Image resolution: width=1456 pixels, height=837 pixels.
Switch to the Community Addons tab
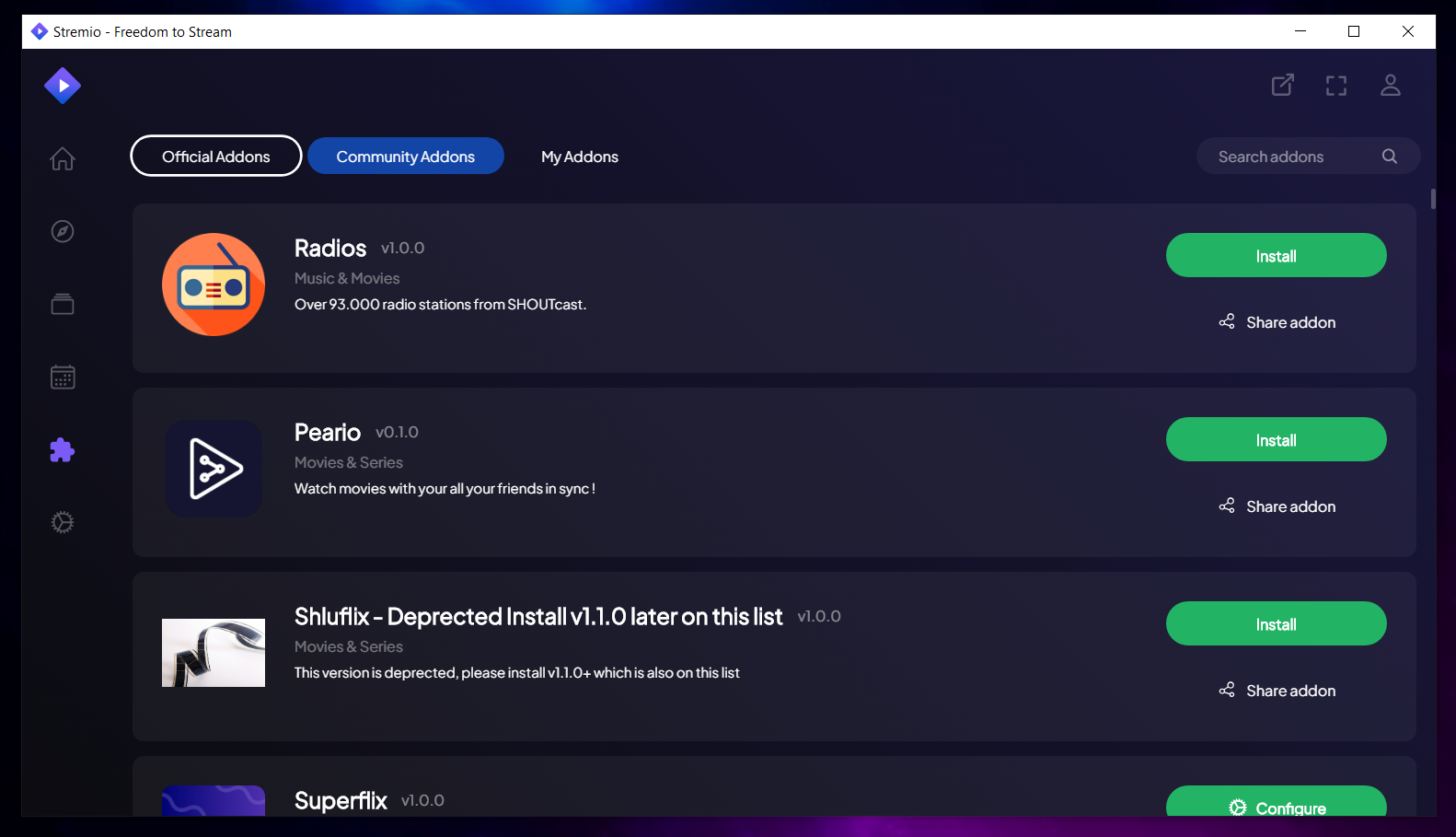[x=406, y=156]
